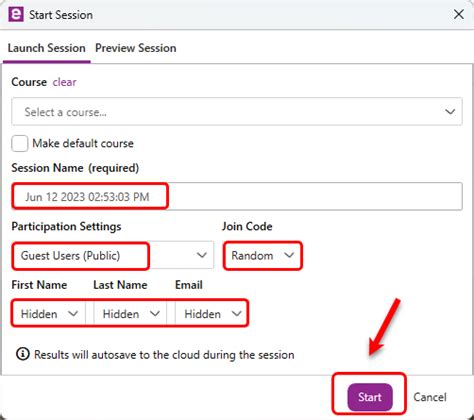Close the Start Session dialog
474x420 pixels.
pyautogui.click(x=459, y=14)
